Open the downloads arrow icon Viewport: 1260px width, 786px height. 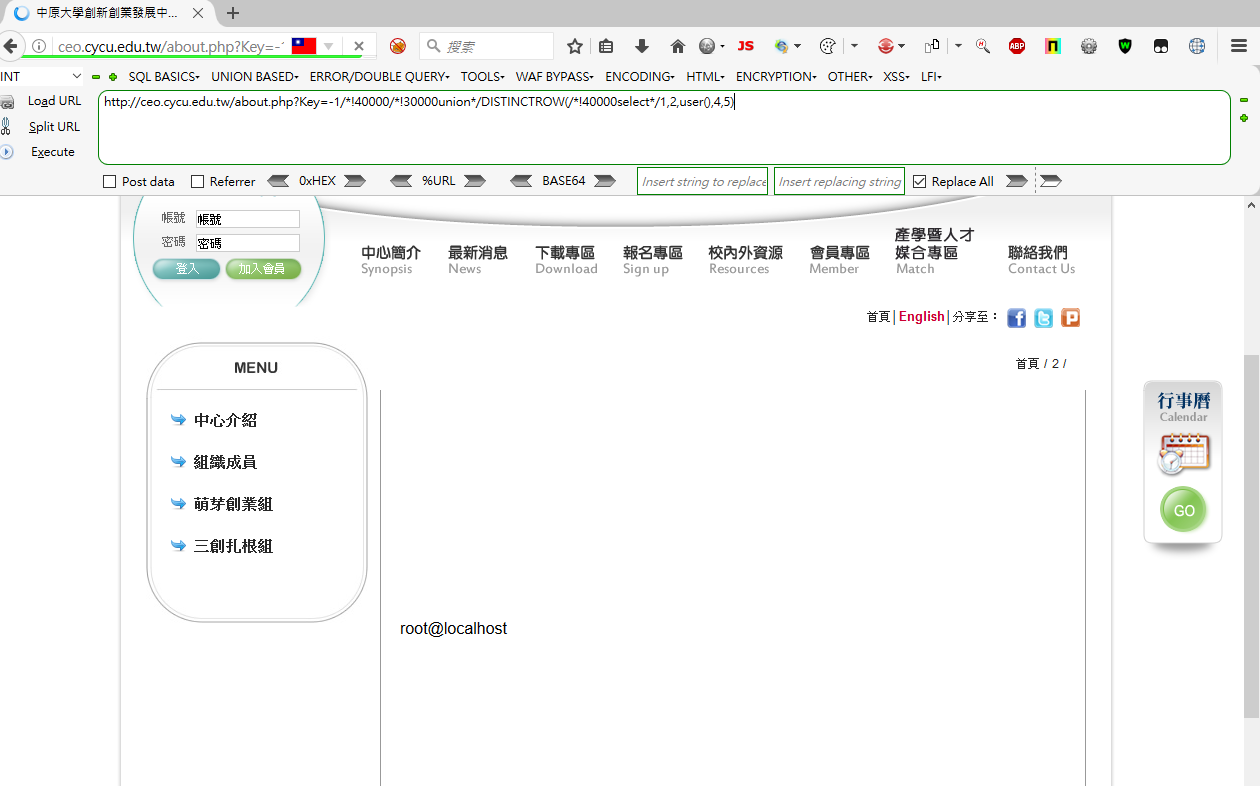[642, 46]
